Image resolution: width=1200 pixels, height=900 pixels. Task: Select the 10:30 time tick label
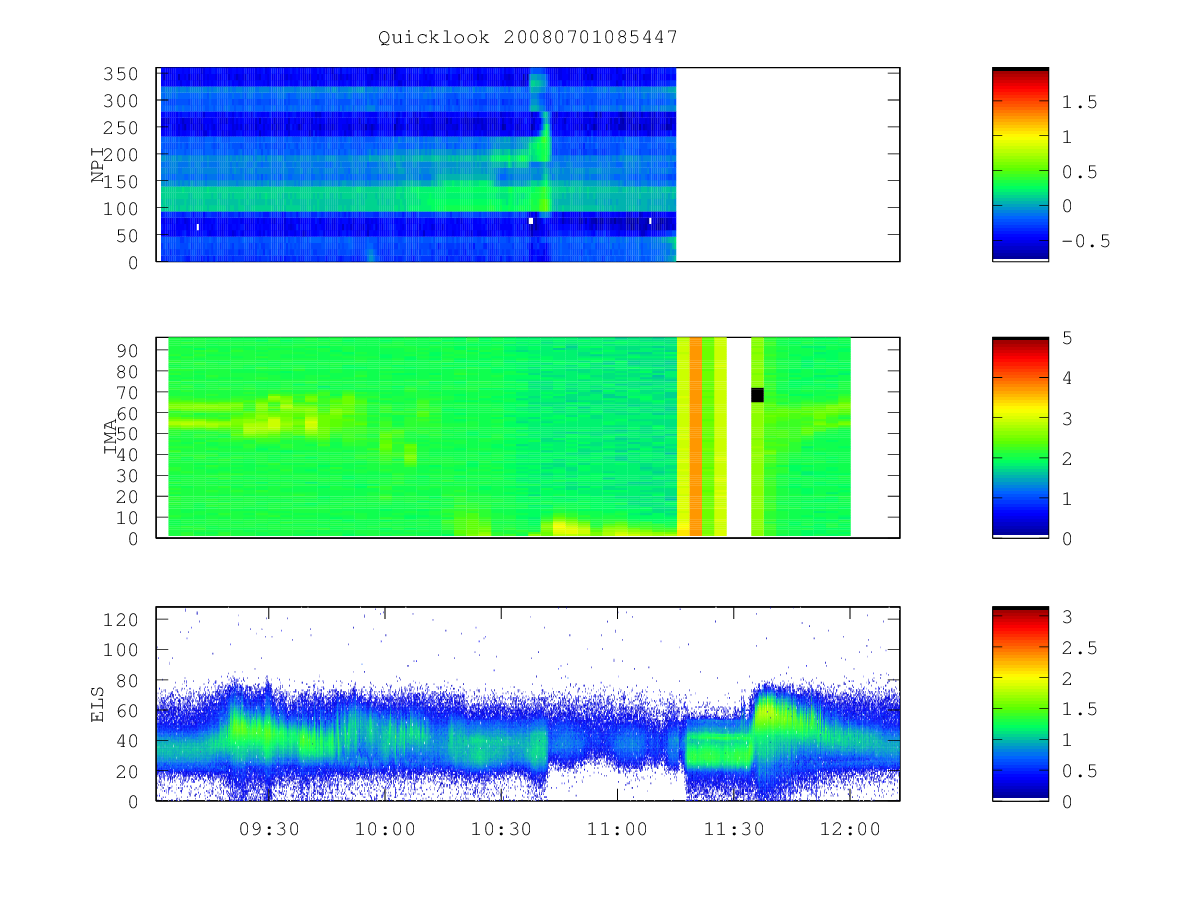click(501, 829)
